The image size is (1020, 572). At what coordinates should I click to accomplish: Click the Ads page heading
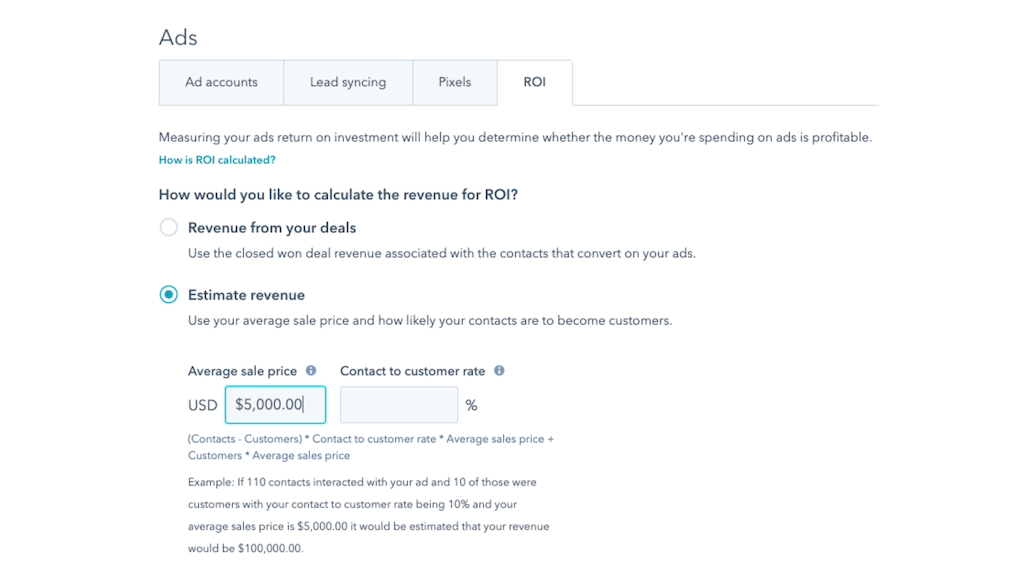[178, 38]
